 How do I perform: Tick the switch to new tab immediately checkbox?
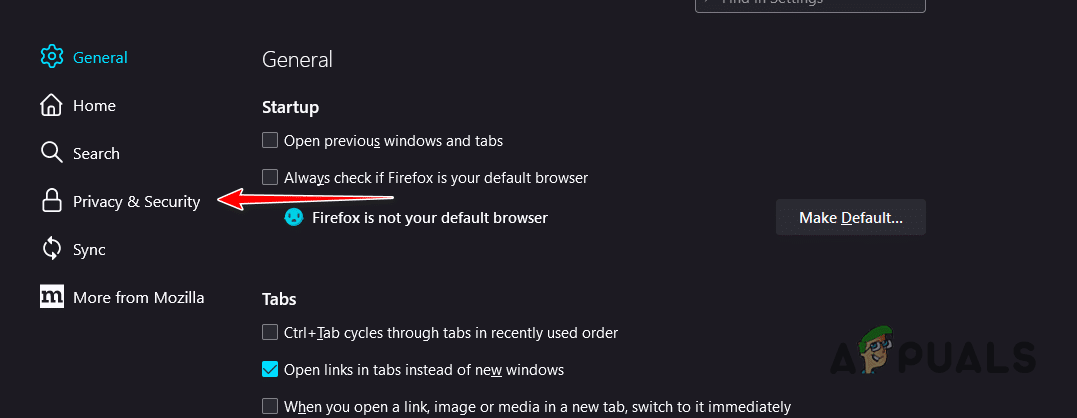tap(270, 406)
